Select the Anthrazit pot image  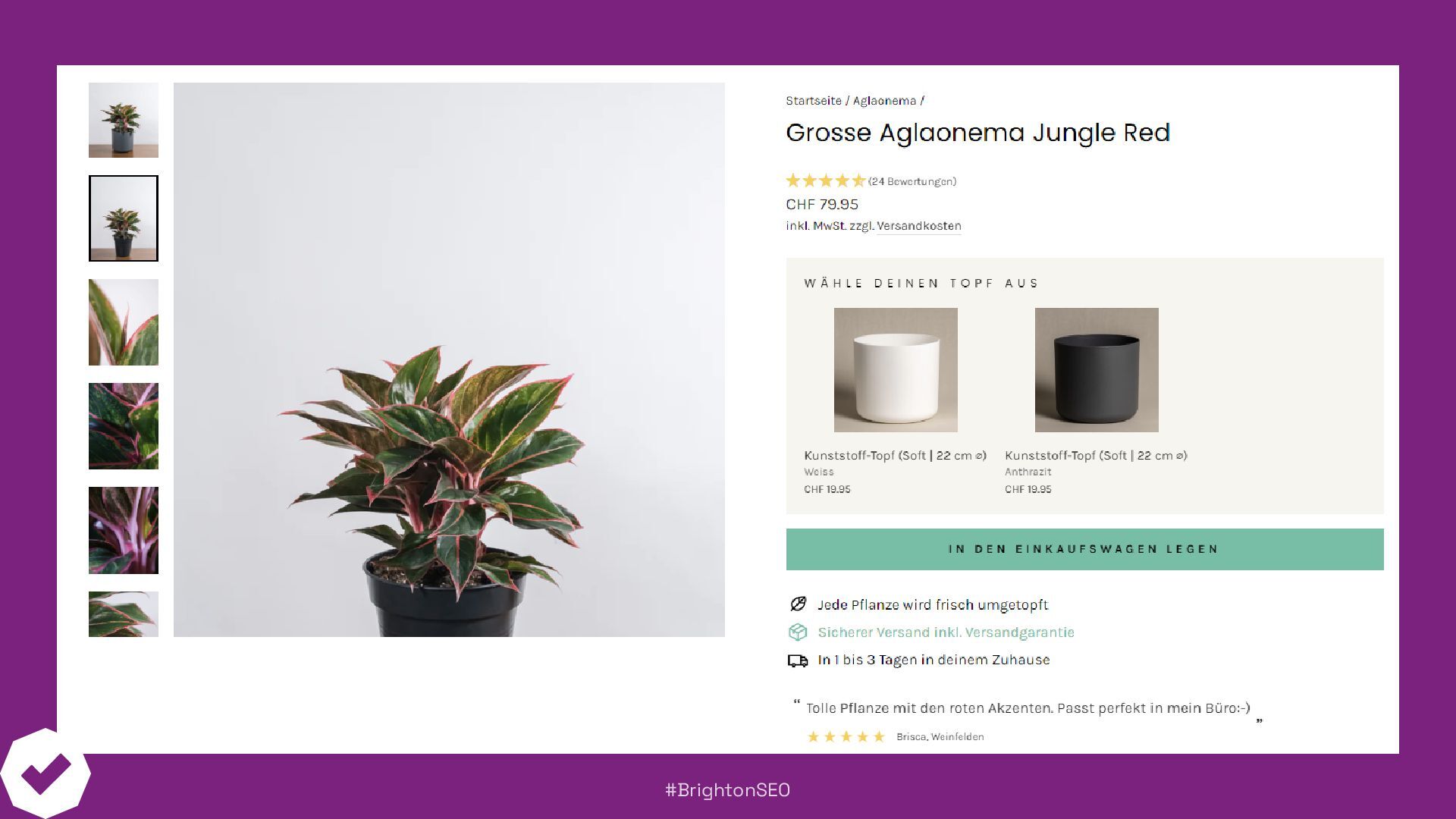[1097, 370]
